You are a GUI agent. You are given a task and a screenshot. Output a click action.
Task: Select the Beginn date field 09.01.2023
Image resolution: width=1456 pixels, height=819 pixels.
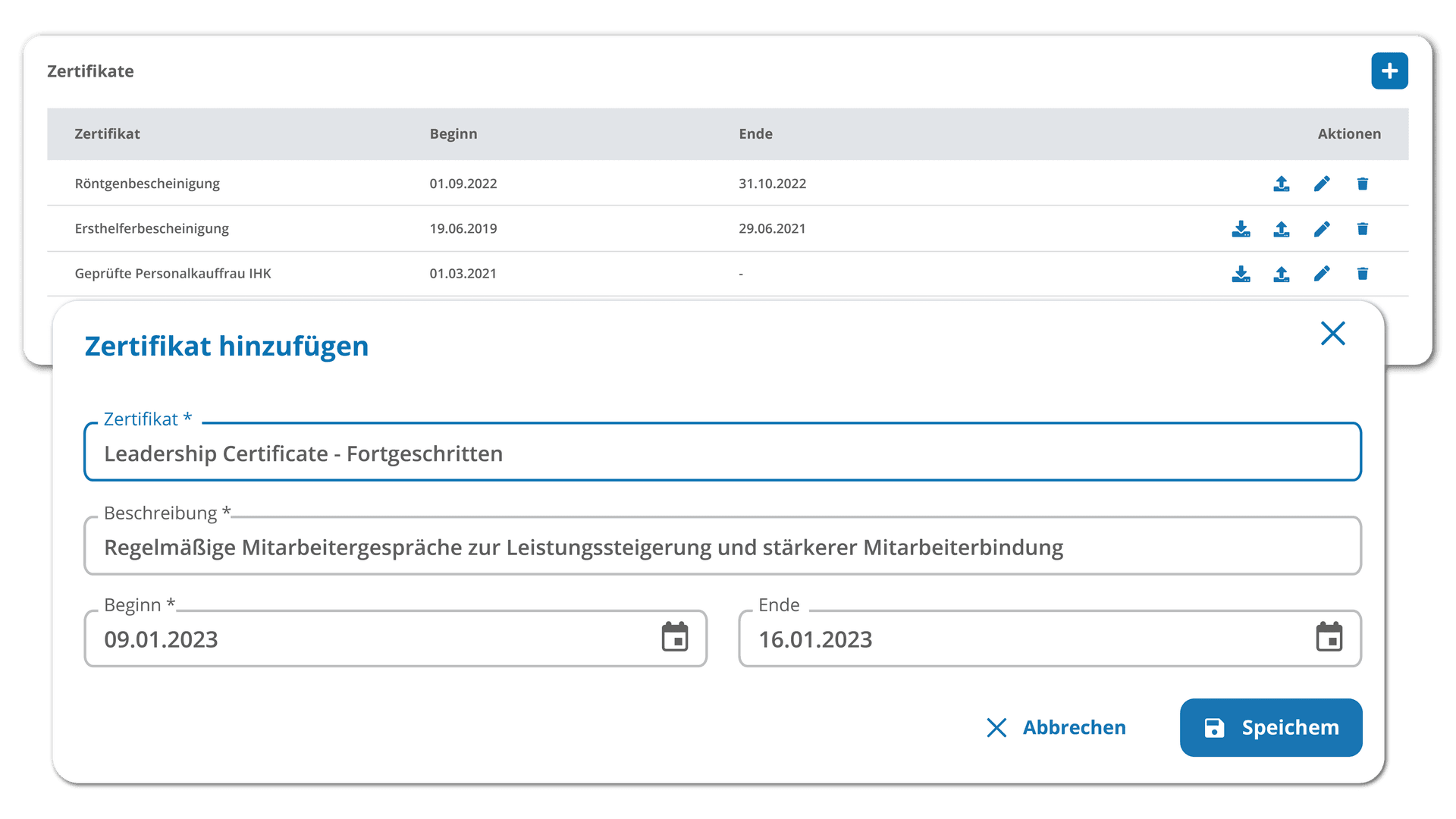(396, 639)
